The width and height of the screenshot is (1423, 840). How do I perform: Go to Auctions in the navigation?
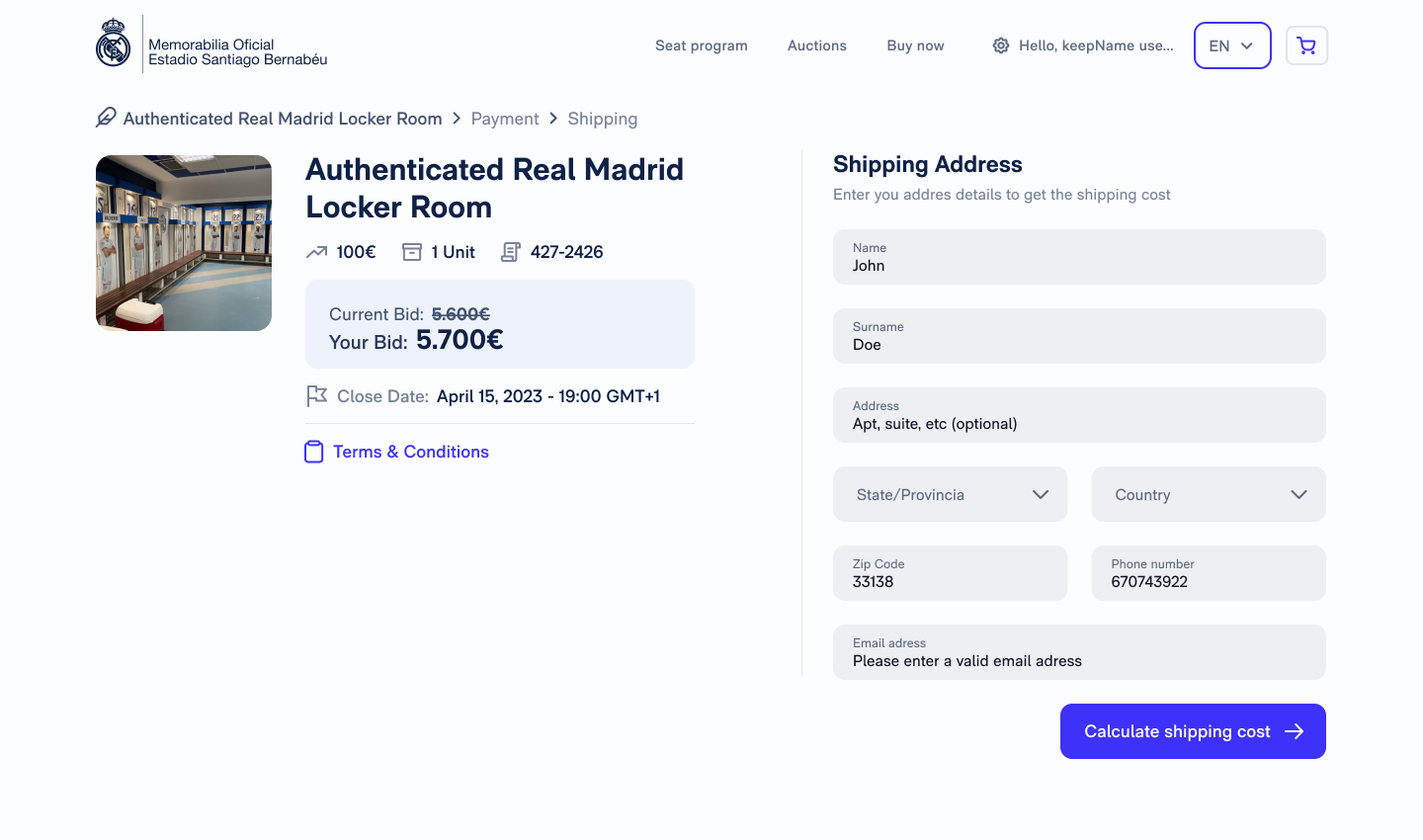pos(817,45)
